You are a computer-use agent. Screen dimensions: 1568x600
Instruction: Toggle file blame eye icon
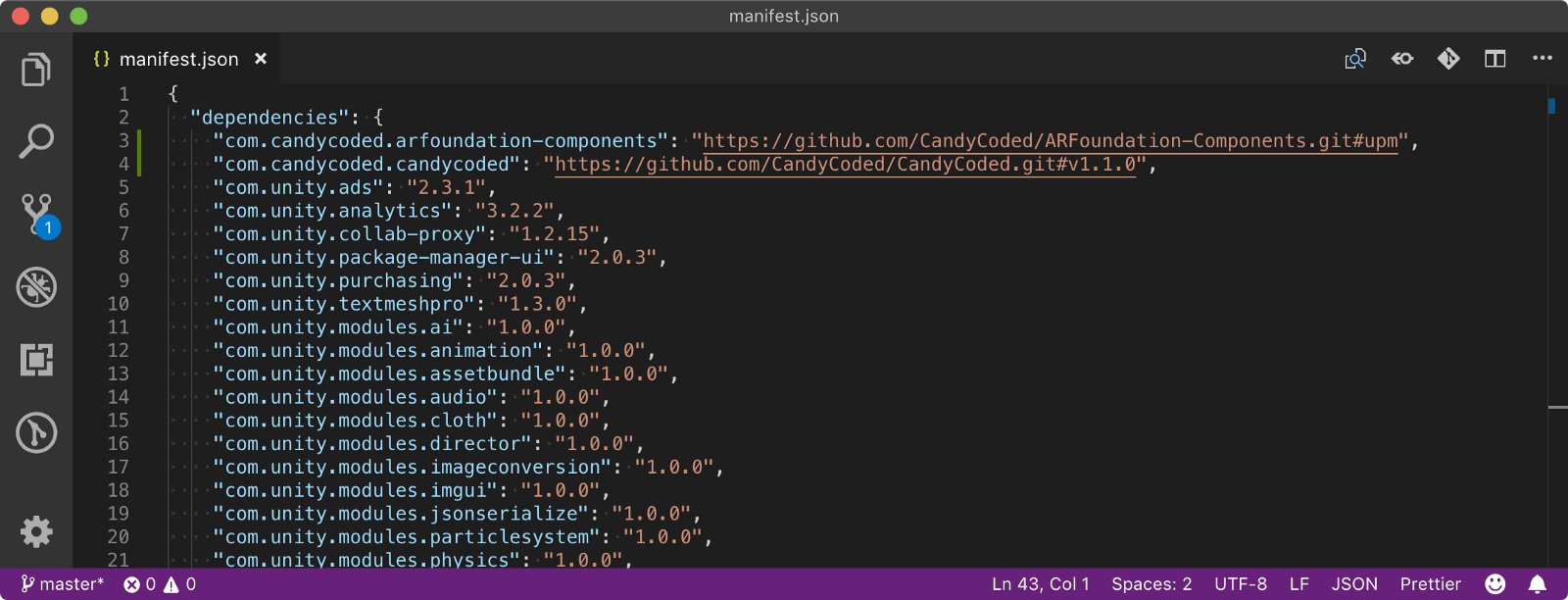[1402, 59]
